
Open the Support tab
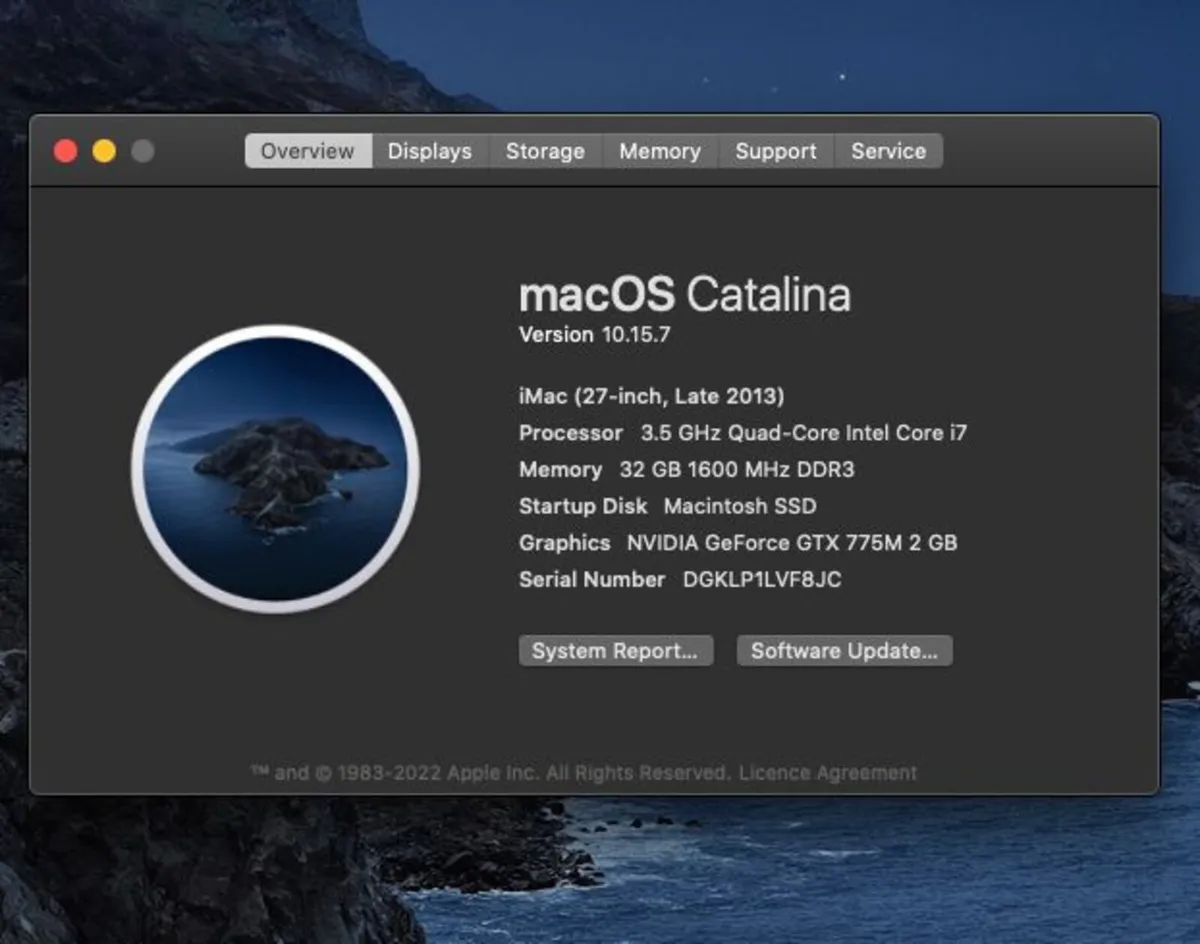(776, 151)
